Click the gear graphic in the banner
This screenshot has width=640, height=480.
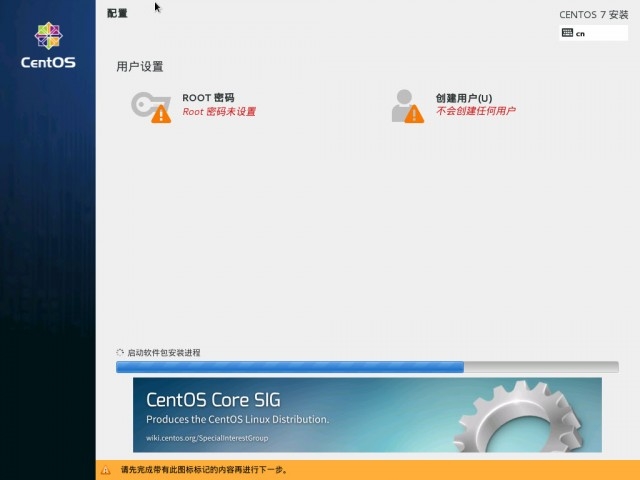pyautogui.click(x=518, y=416)
